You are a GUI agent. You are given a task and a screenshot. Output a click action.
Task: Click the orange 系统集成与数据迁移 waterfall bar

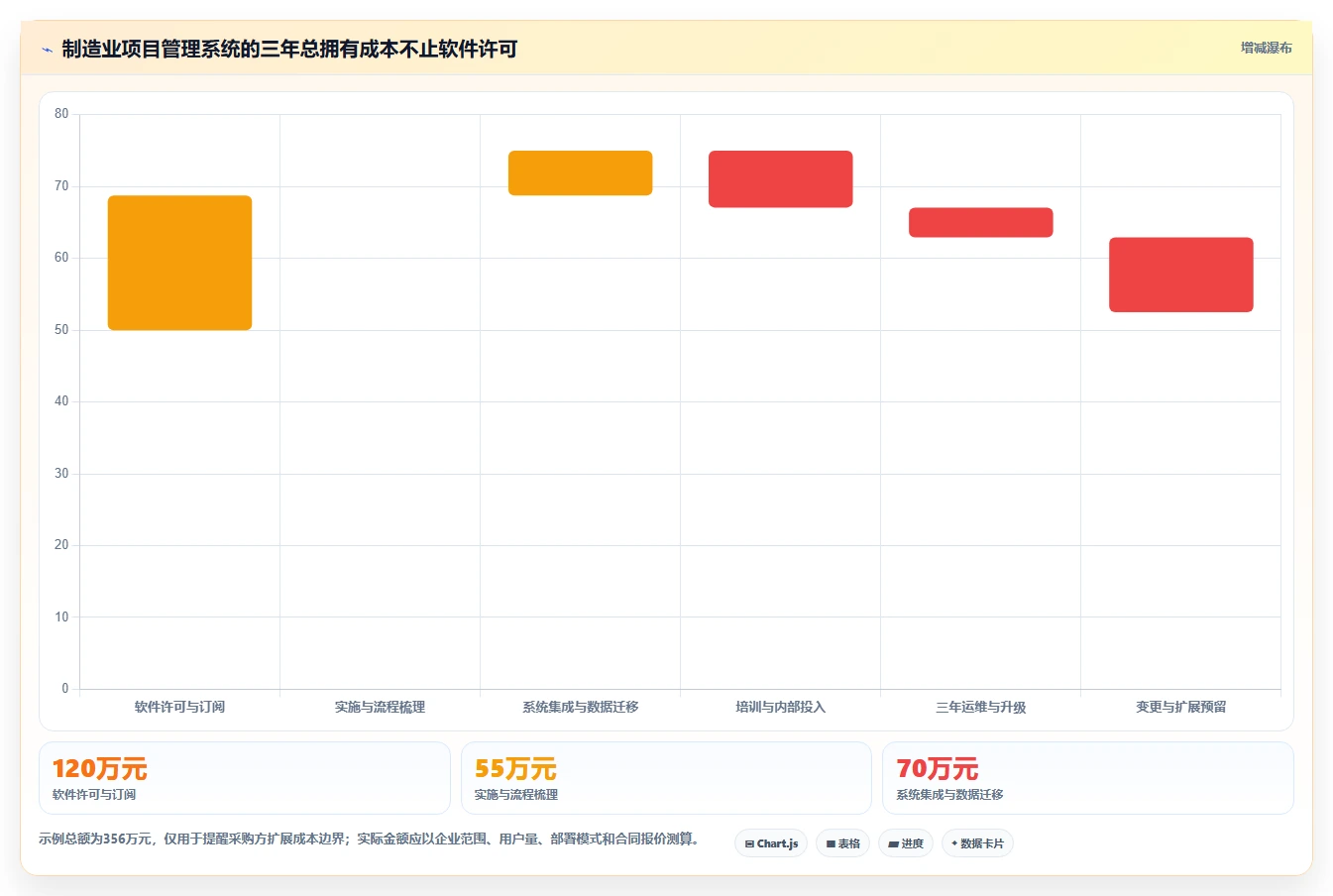click(581, 172)
